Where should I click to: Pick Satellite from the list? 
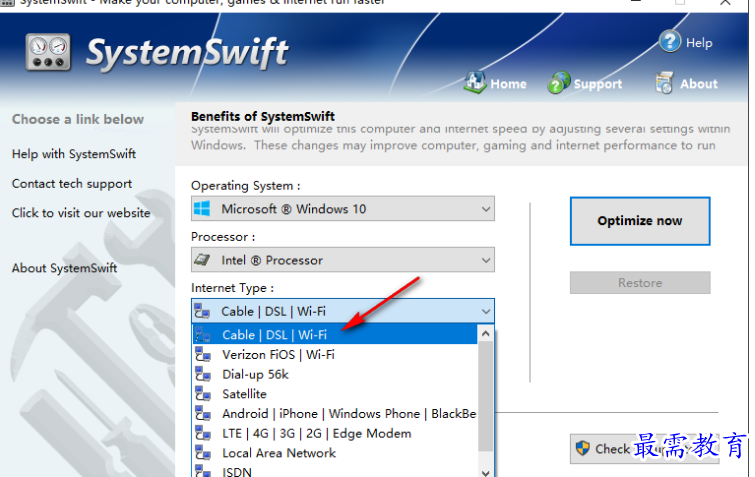(x=335, y=394)
